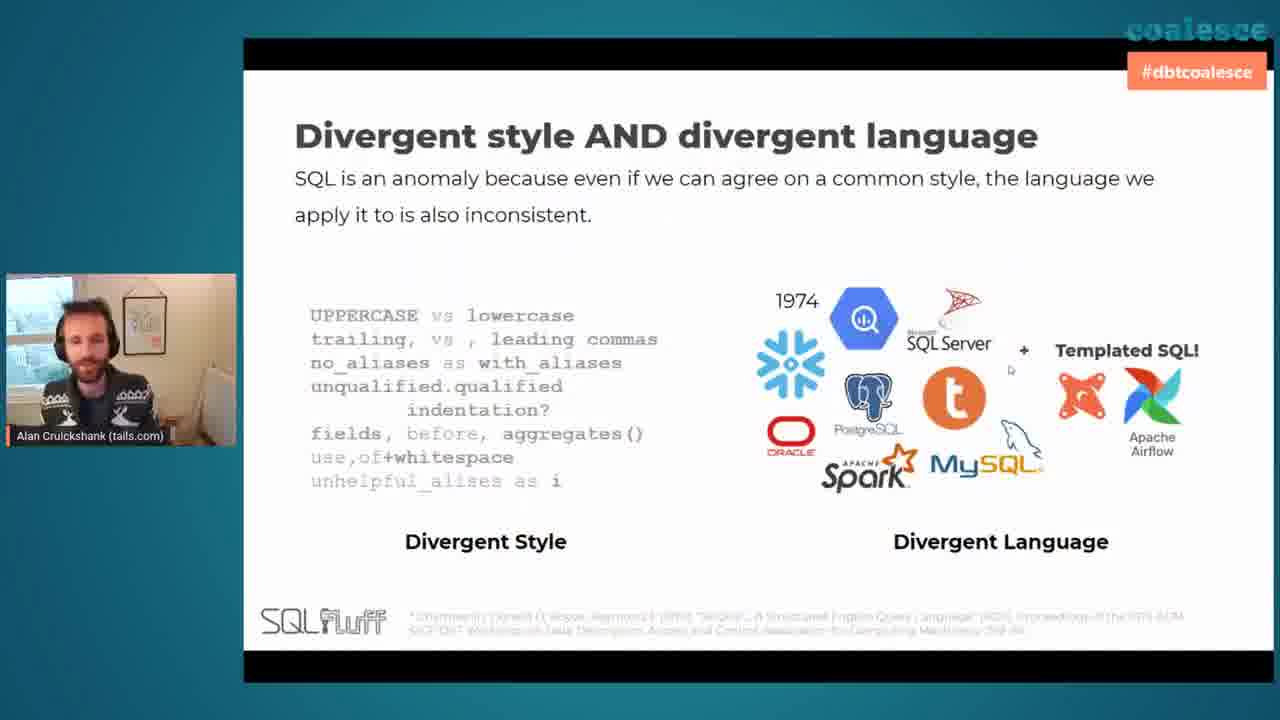This screenshot has height=720, width=1280.
Task: Select the Divergent Style label
Action: click(485, 541)
